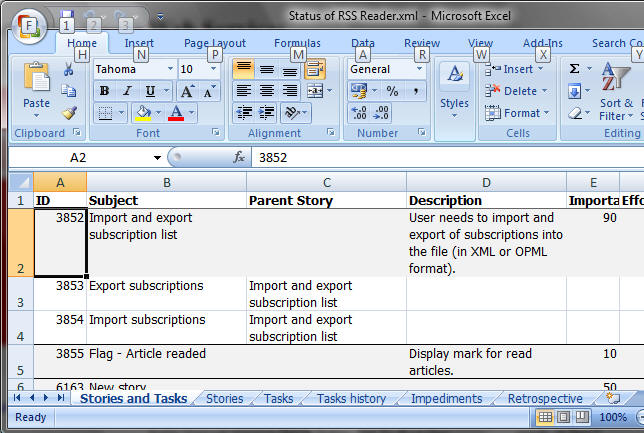
Task: Insert a new worksheet tab
Action: pyautogui.click(x=613, y=398)
